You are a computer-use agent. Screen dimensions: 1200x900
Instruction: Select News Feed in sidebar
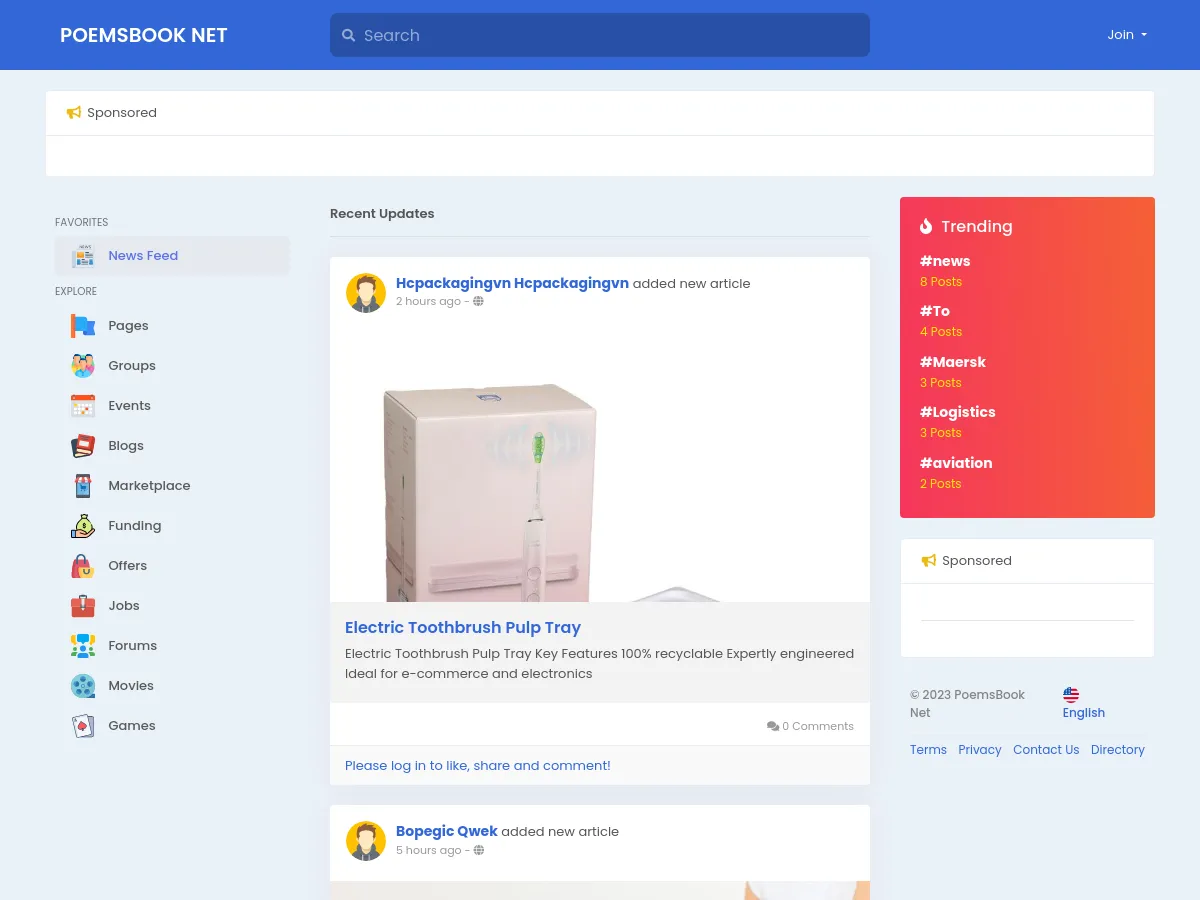click(x=143, y=256)
